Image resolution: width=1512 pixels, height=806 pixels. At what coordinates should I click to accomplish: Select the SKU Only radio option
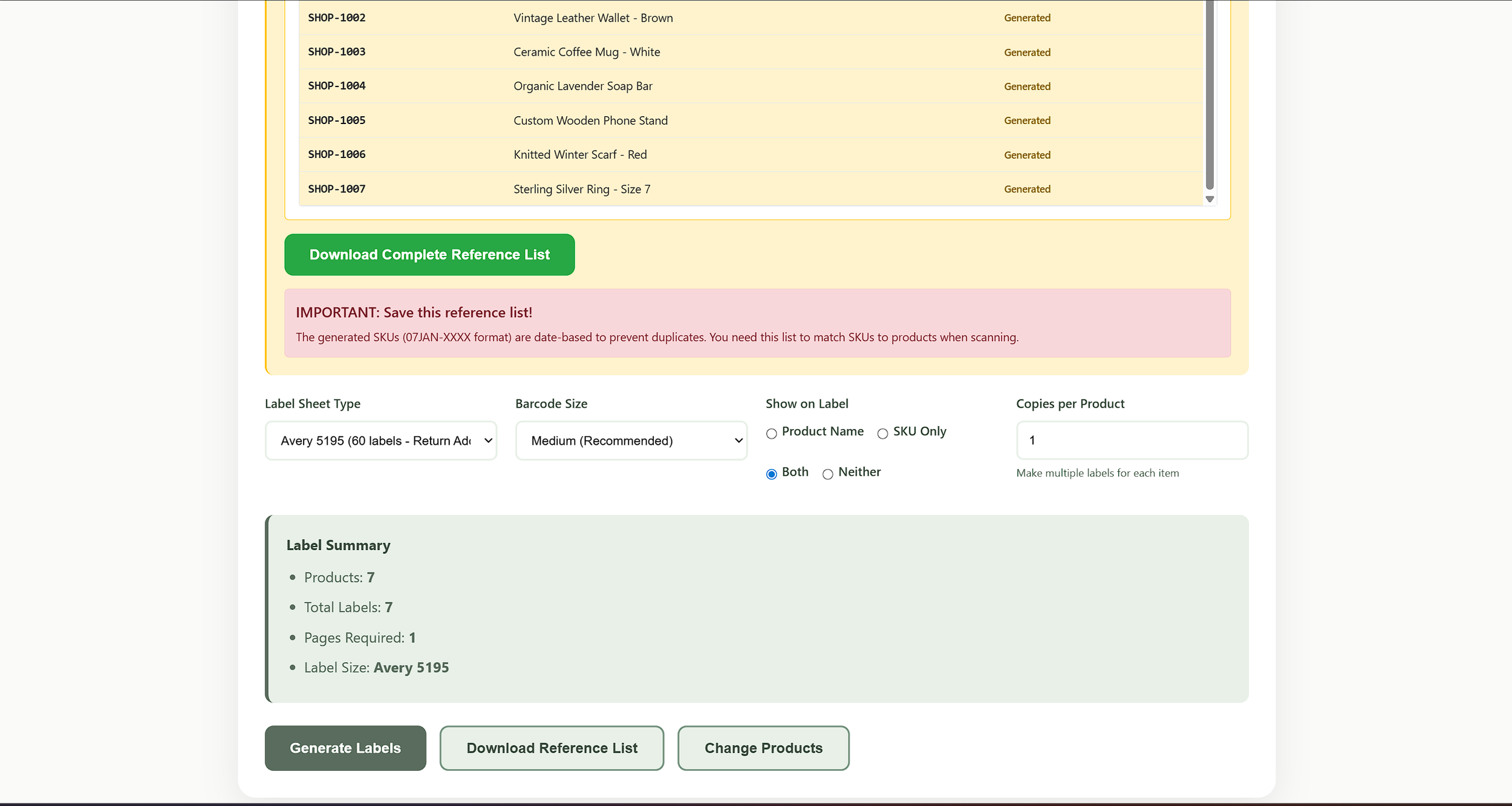[882, 433]
